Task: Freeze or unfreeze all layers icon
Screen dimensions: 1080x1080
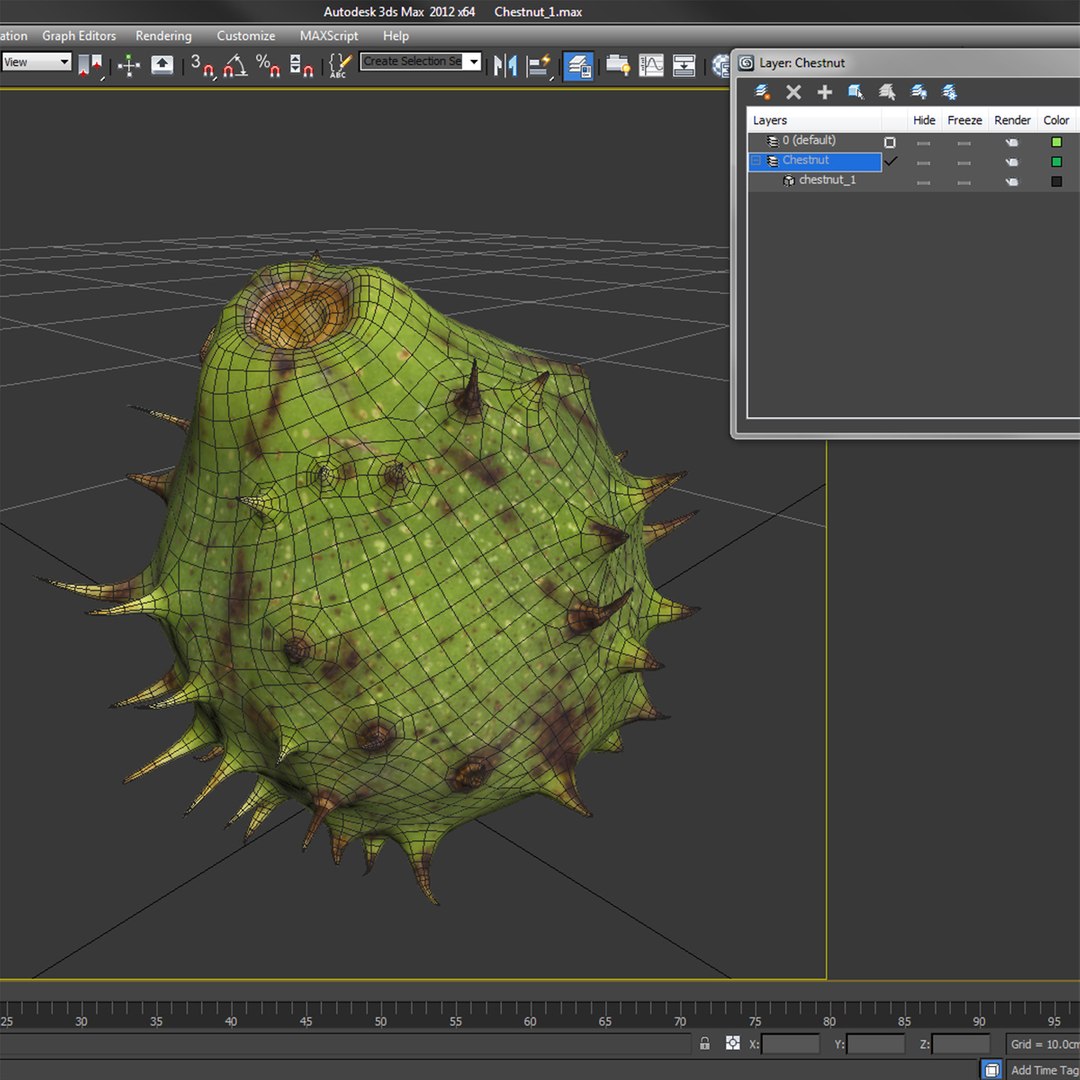Action: pos(950,92)
